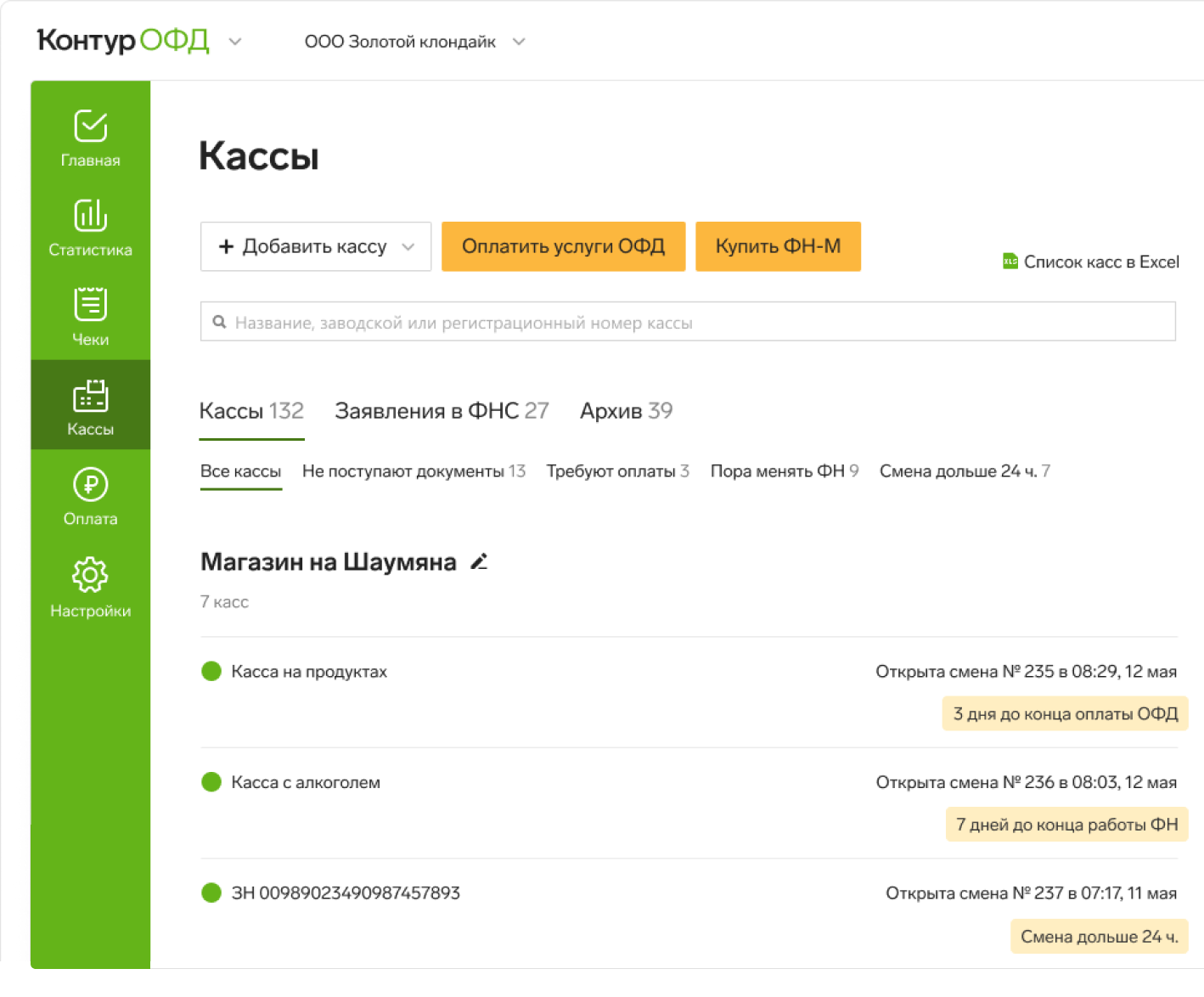The width and height of the screenshot is (1204, 997).
Task: Filter by Требуют оплаты
Action: 617,471
